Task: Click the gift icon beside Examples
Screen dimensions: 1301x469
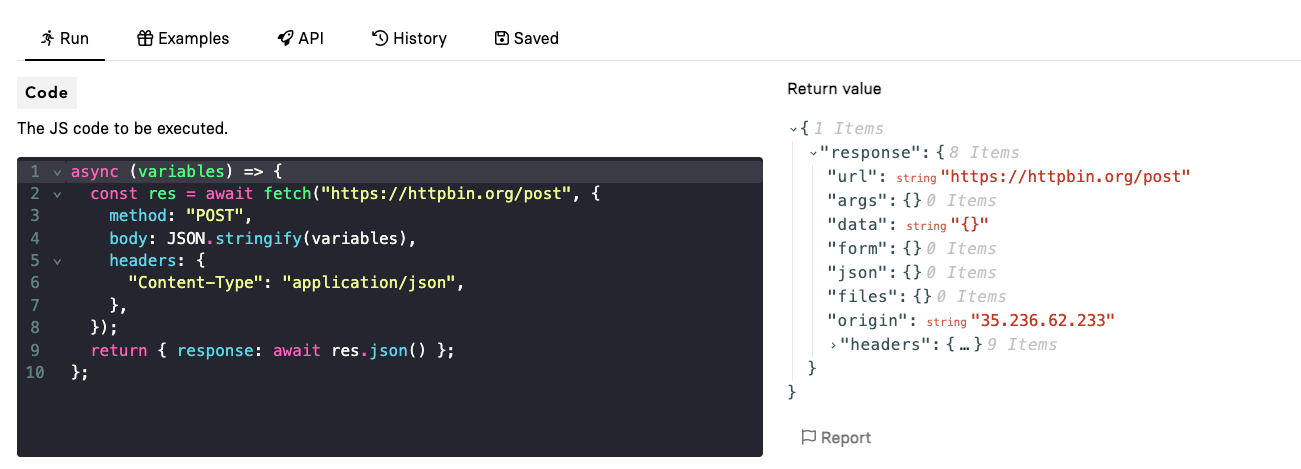Action: tap(145, 38)
